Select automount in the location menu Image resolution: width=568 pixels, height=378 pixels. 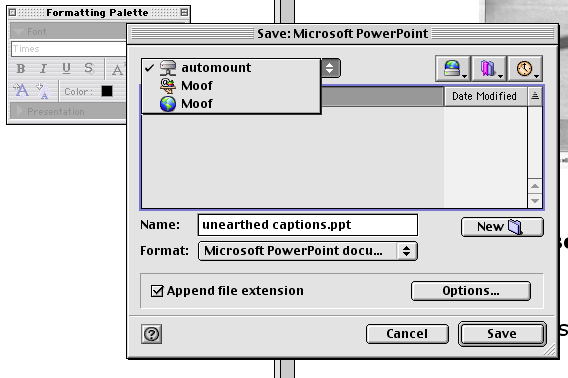click(231, 68)
